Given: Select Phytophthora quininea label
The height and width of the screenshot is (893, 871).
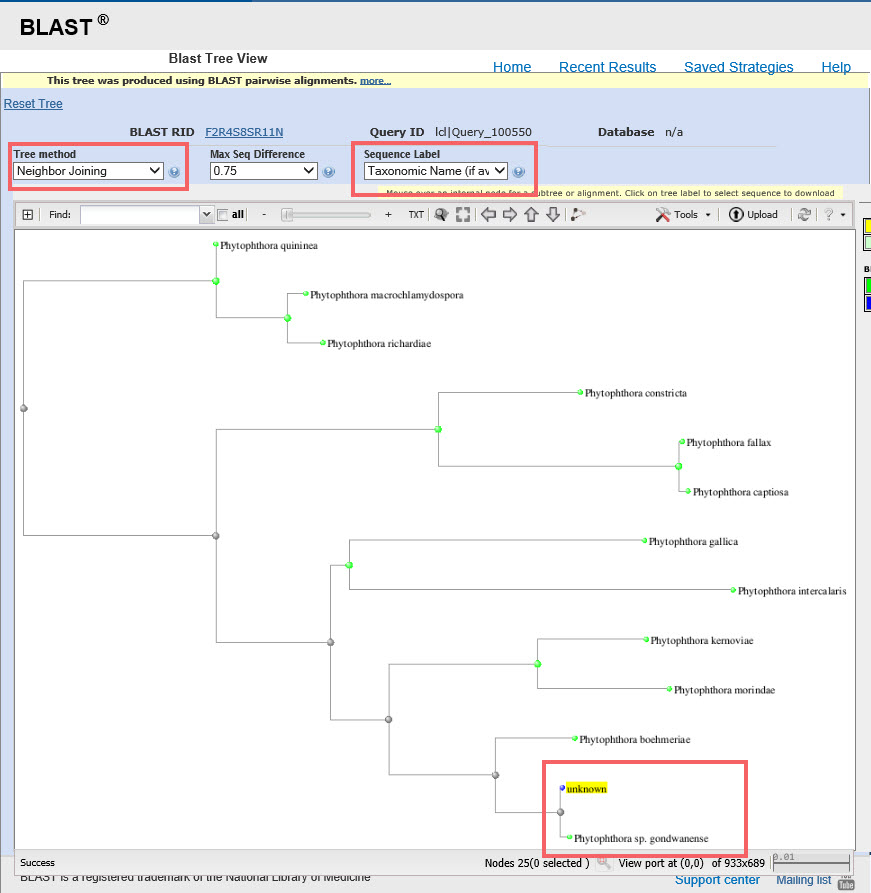Looking at the screenshot, I should [x=268, y=245].
